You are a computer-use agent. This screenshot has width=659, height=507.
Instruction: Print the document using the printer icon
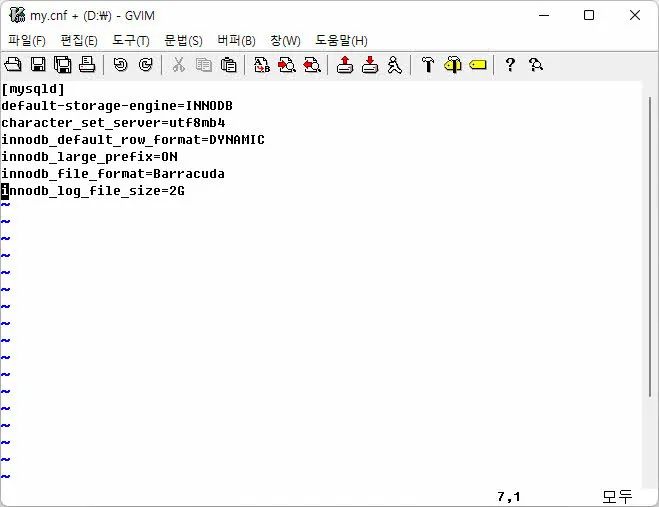tap(87, 65)
